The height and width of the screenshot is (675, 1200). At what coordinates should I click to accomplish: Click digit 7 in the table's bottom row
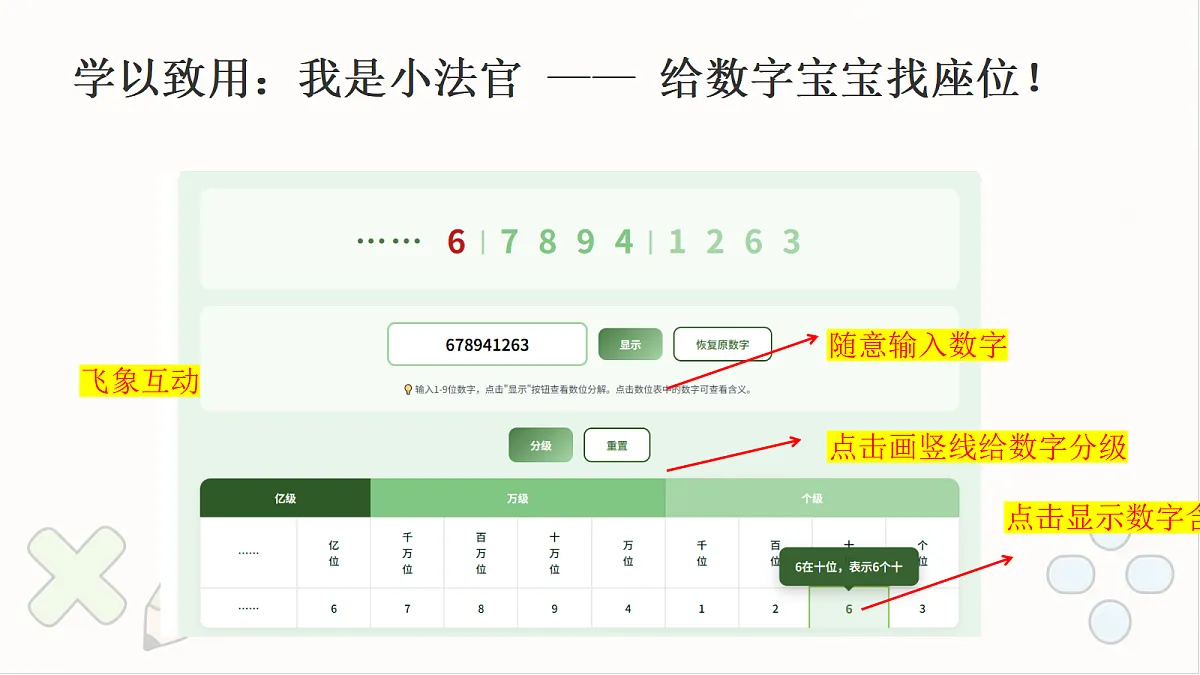pyautogui.click(x=407, y=609)
